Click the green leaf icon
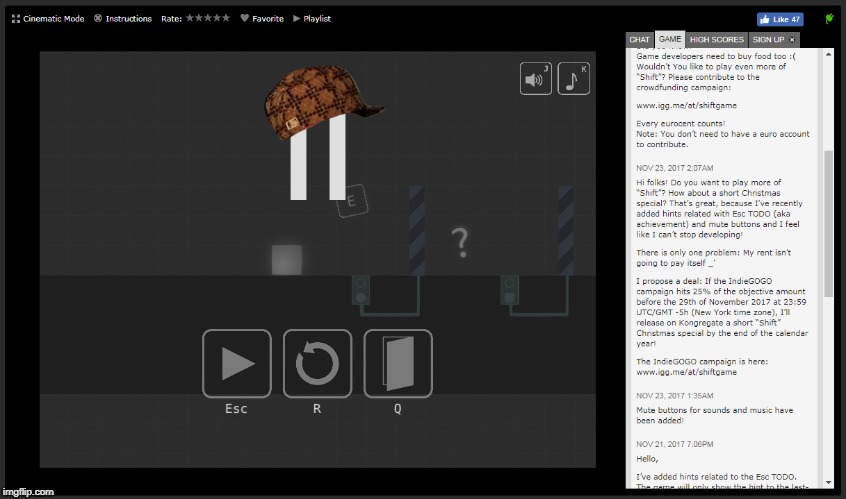The width and height of the screenshot is (846, 499). 828,18
